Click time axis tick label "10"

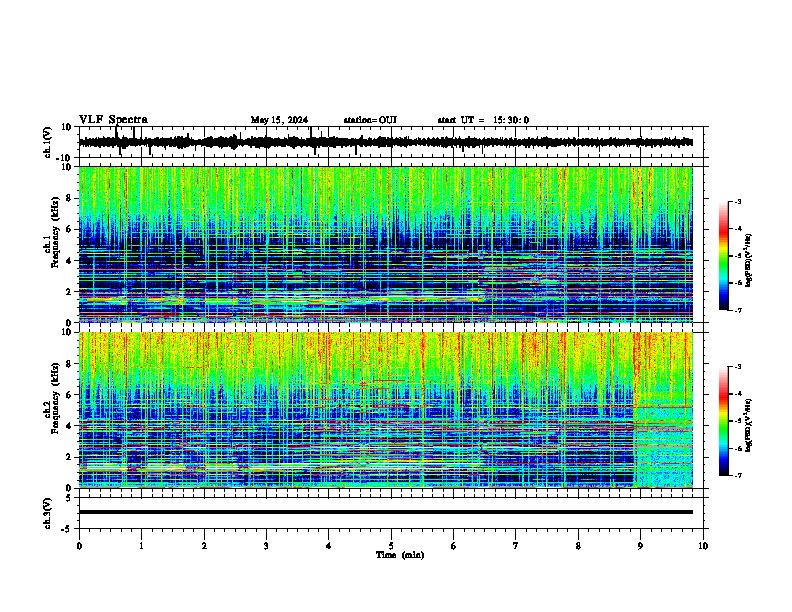(x=703, y=546)
